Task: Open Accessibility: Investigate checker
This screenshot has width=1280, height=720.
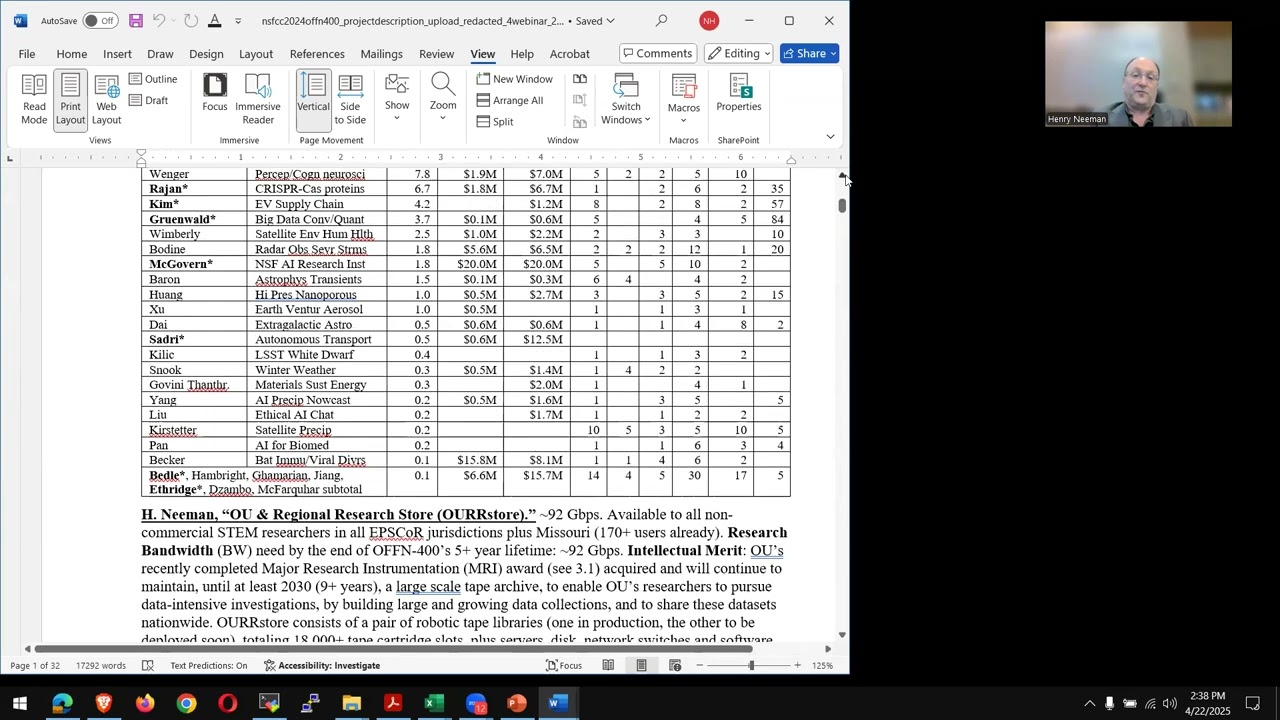Action: coord(321,666)
